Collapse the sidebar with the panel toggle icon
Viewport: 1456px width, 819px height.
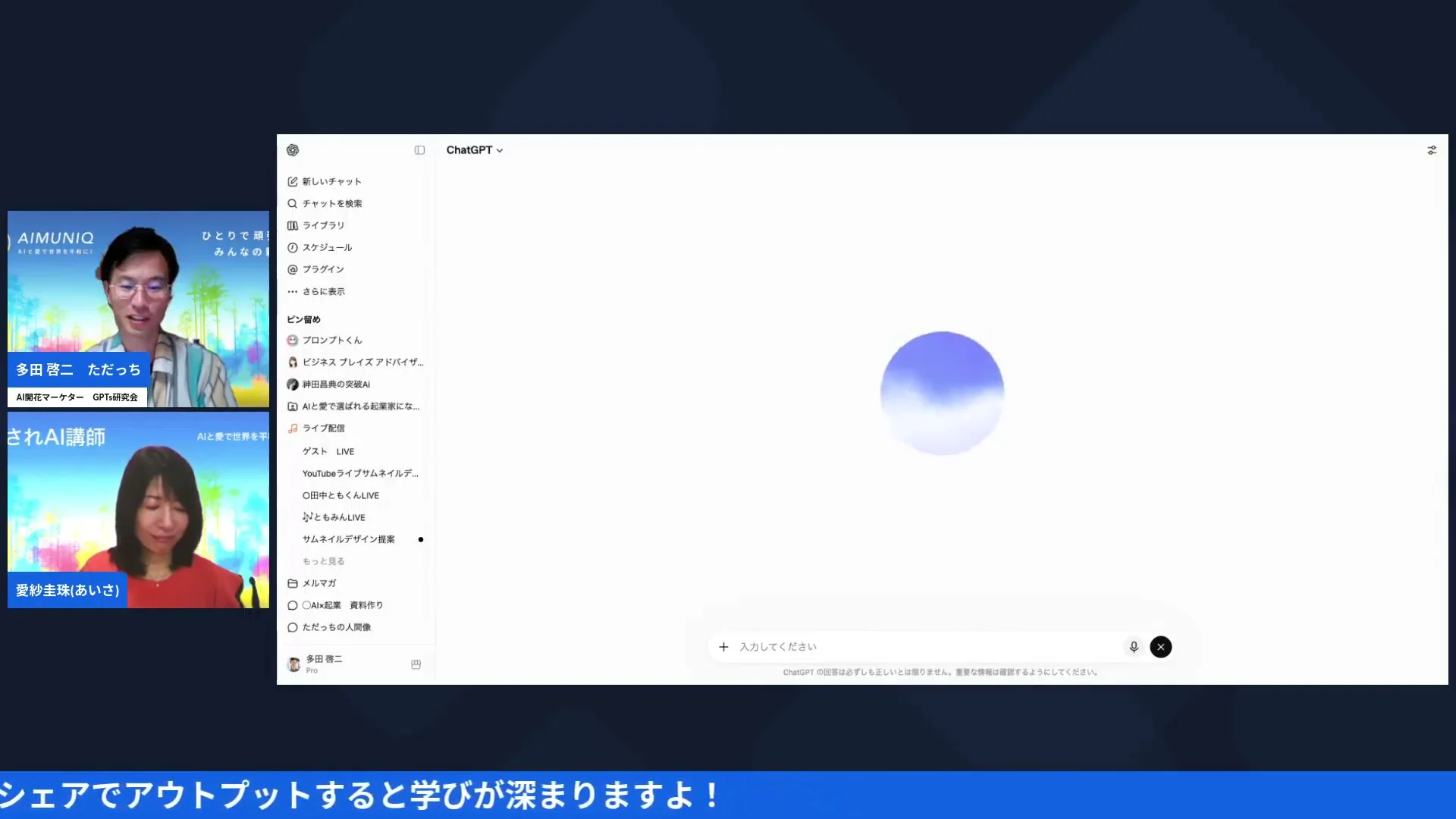click(x=419, y=150)
